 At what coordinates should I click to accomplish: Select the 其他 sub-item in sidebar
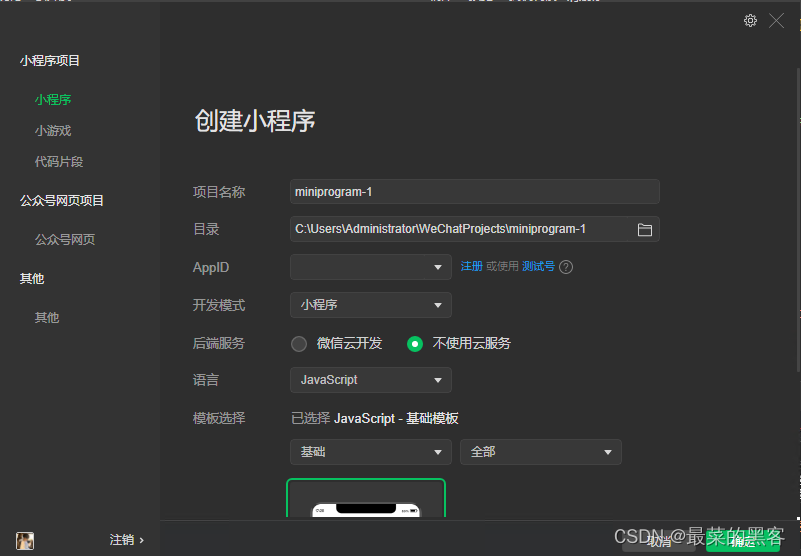[x=47, y=318]
